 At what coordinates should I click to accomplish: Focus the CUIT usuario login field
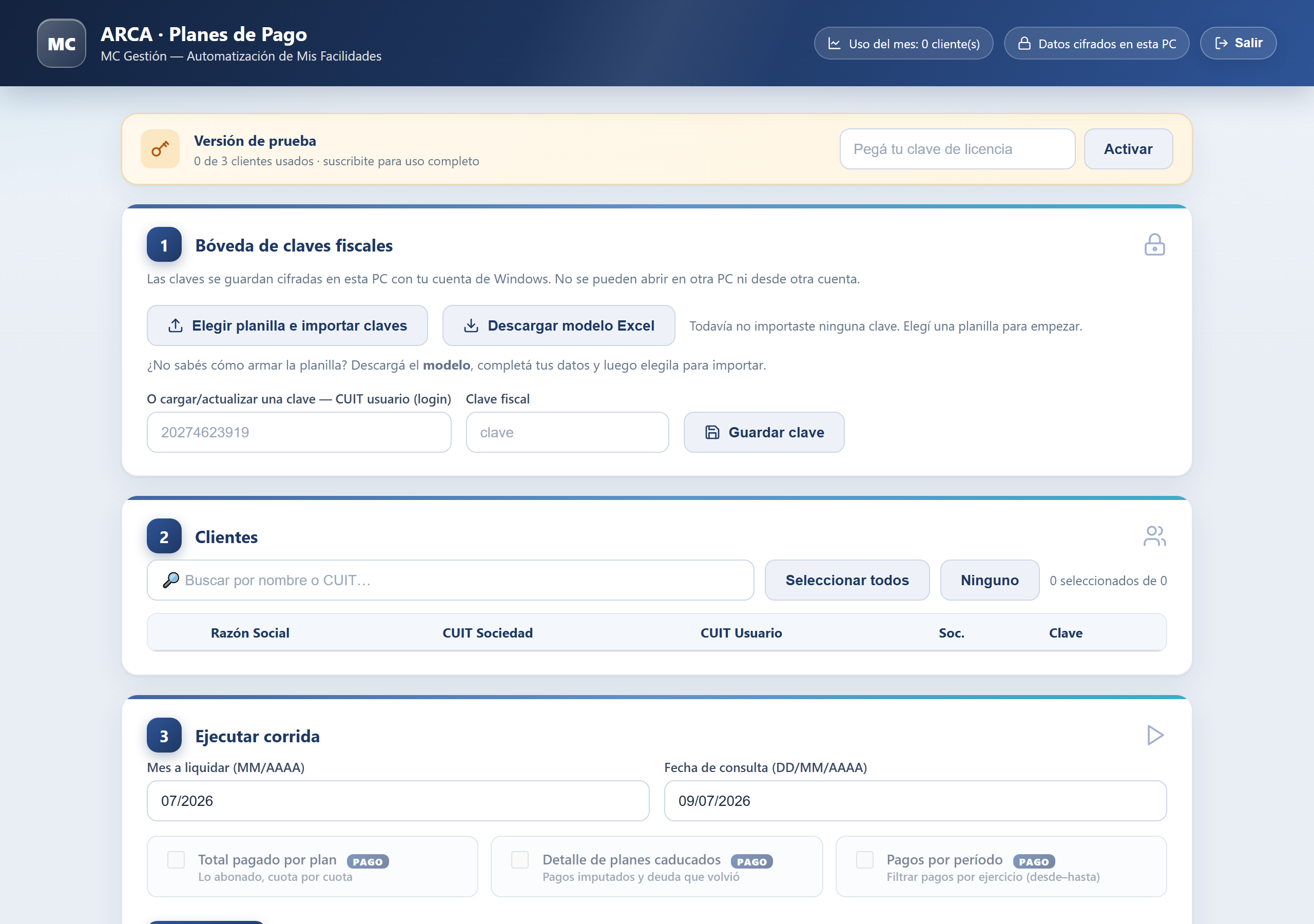[299, 432]
